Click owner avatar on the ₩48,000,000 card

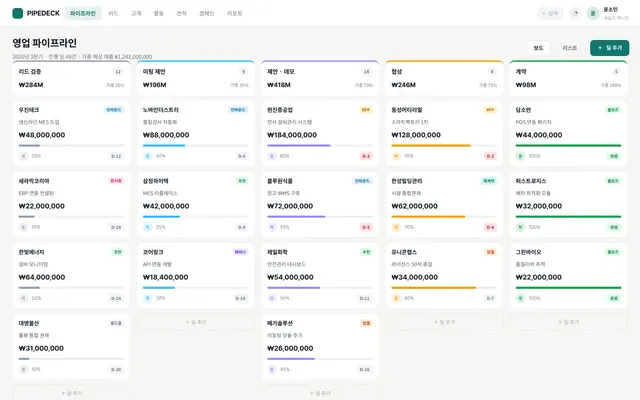pyautogui.click(x=23, y=156)
